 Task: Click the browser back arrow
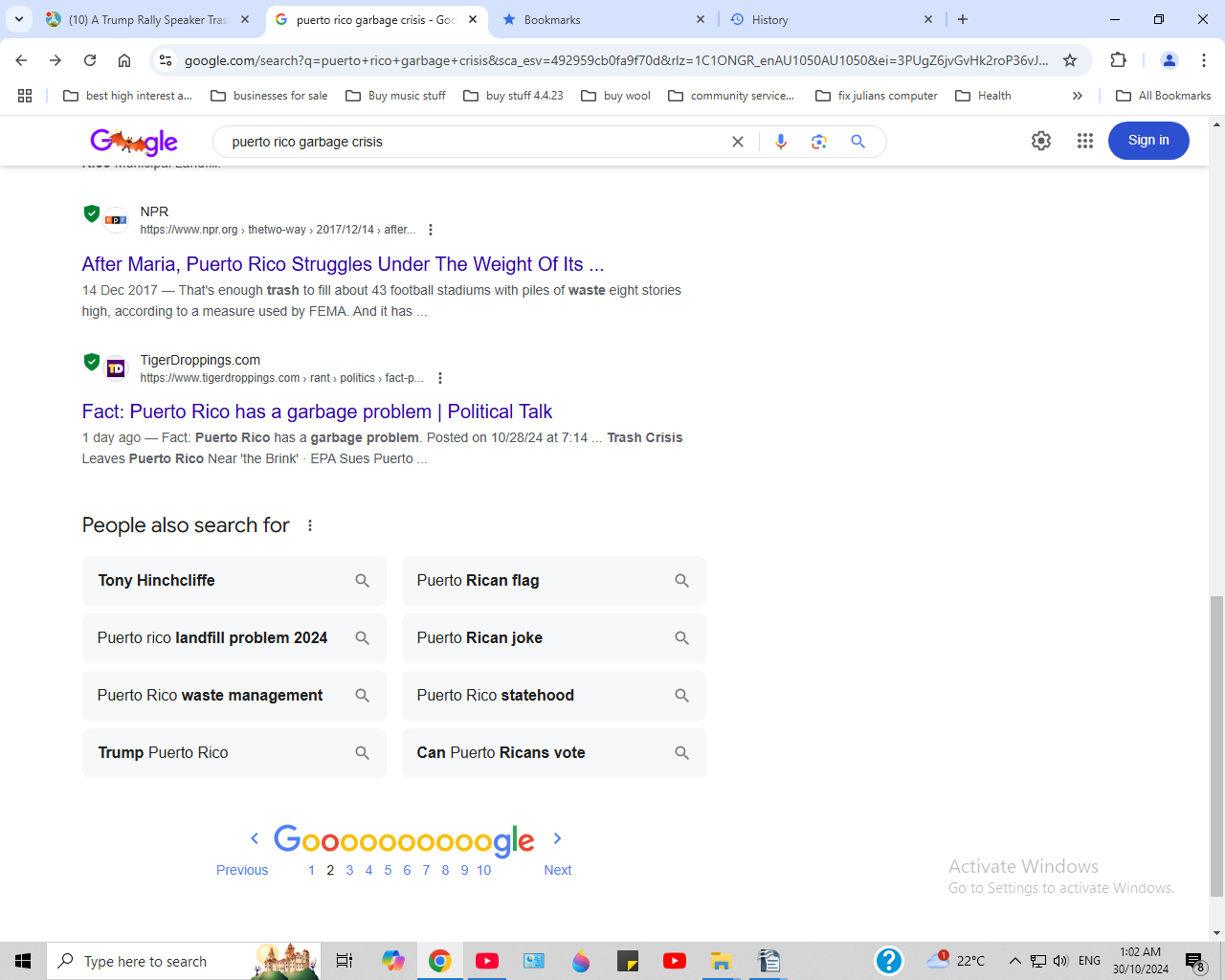click(x=21, y=60)
